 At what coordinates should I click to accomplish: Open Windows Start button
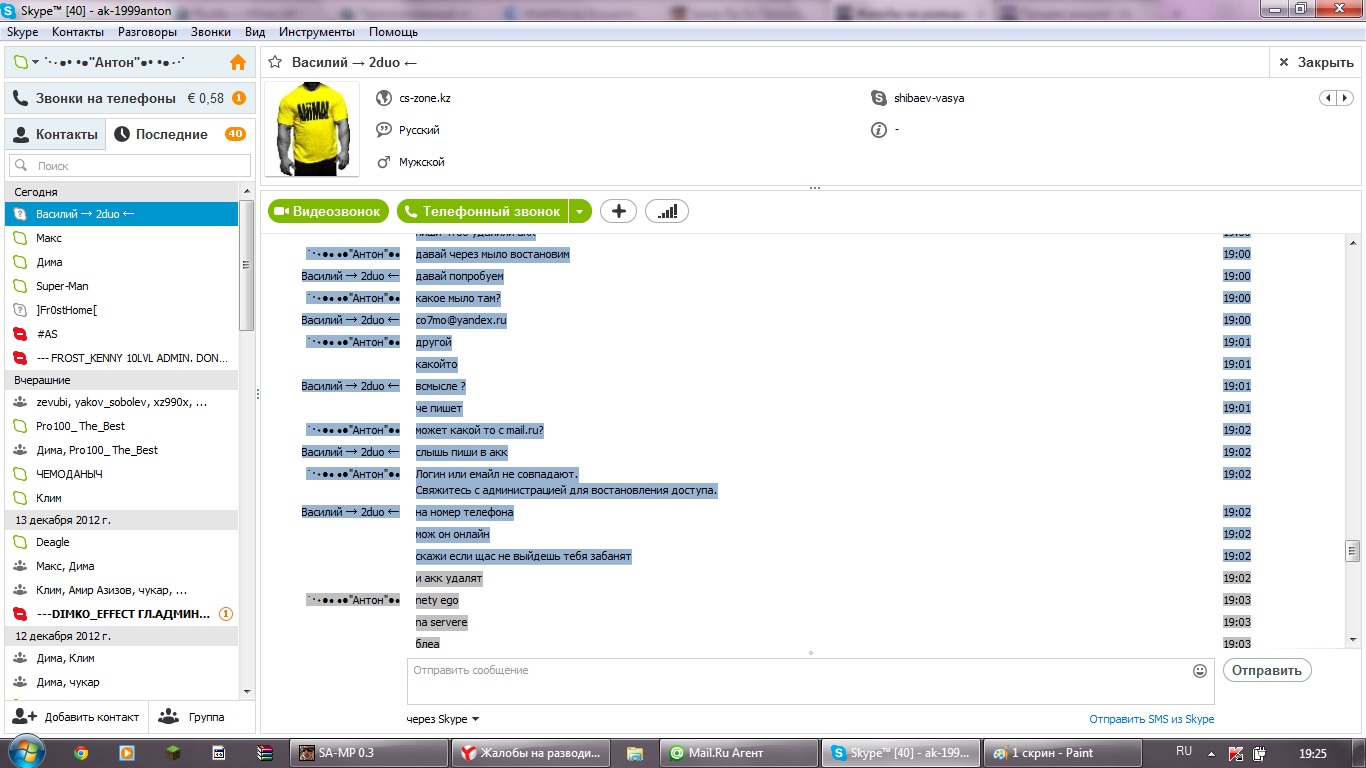tap(26, 752)
